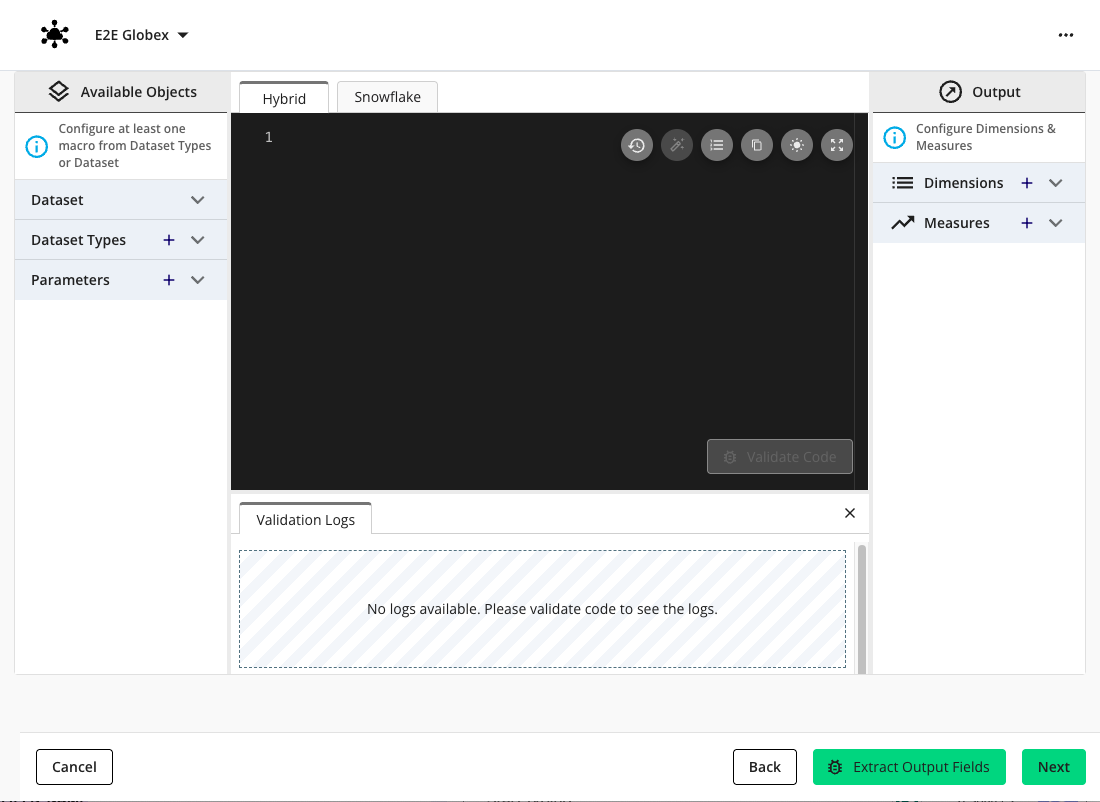Screen dimensions: 1100x802
Task: Select the Hybrid tab
Action: (284, 98)
